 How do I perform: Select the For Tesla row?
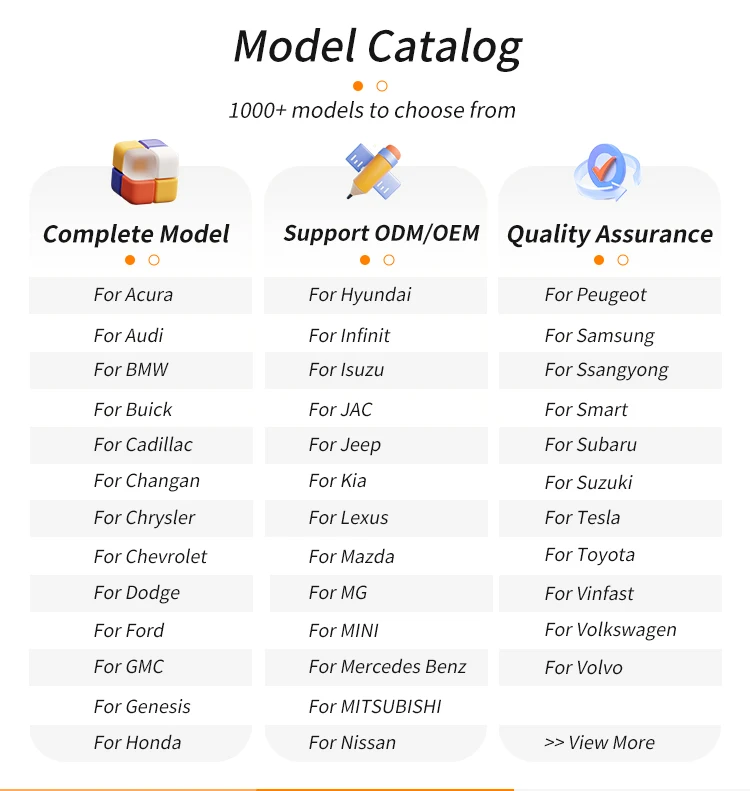point(582,518)
